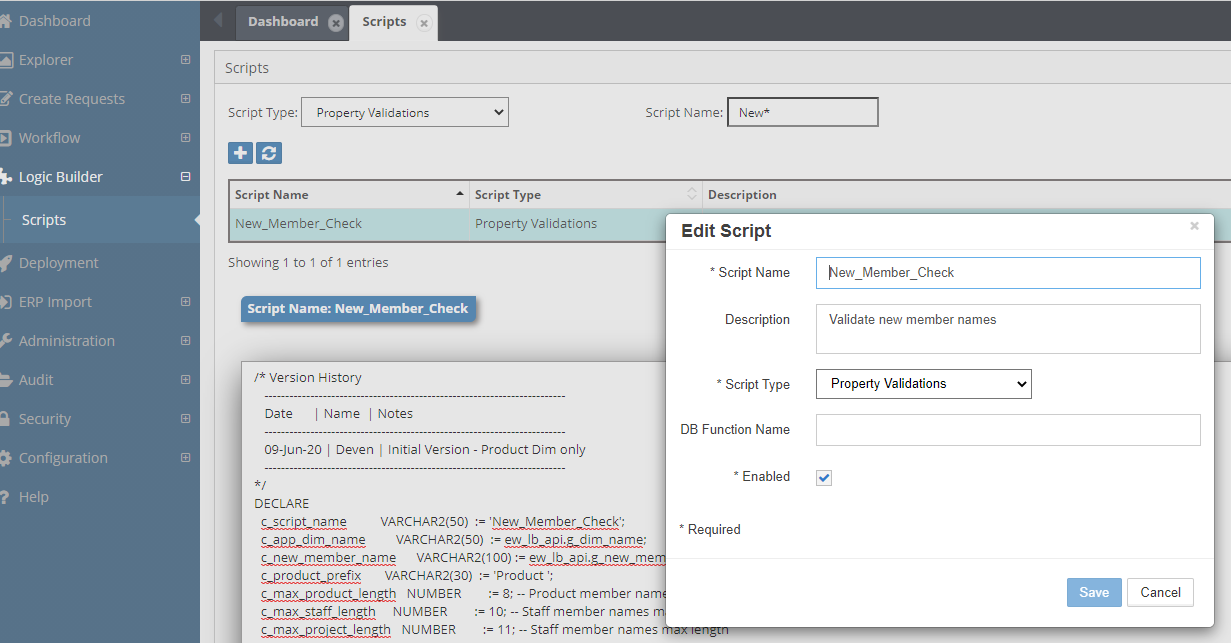Uncheck the Enabled checkbox
Image resolution: width=1231 pixels, height=643 pixels.
coord(824,478)
